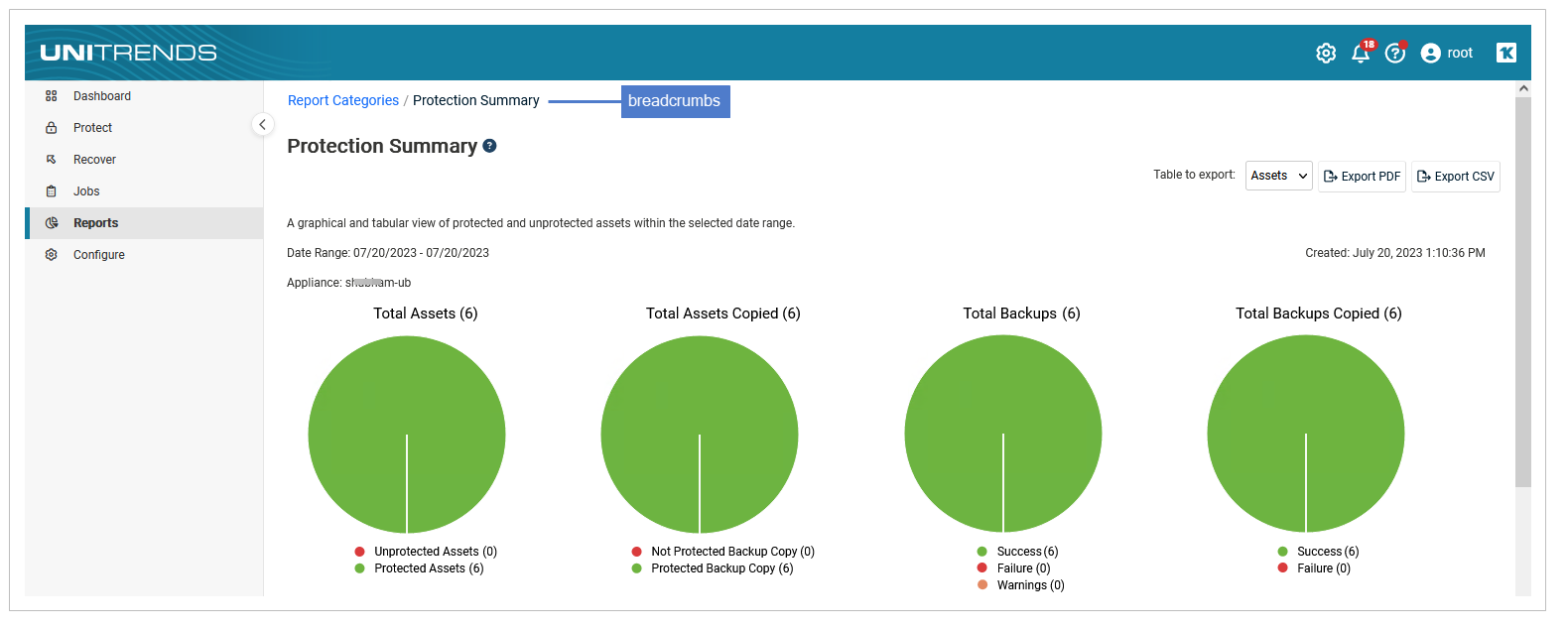Viewport: 1568px width, 630px height.
Task: Open the Configure menu item
Action: click(x=99, y=255)
